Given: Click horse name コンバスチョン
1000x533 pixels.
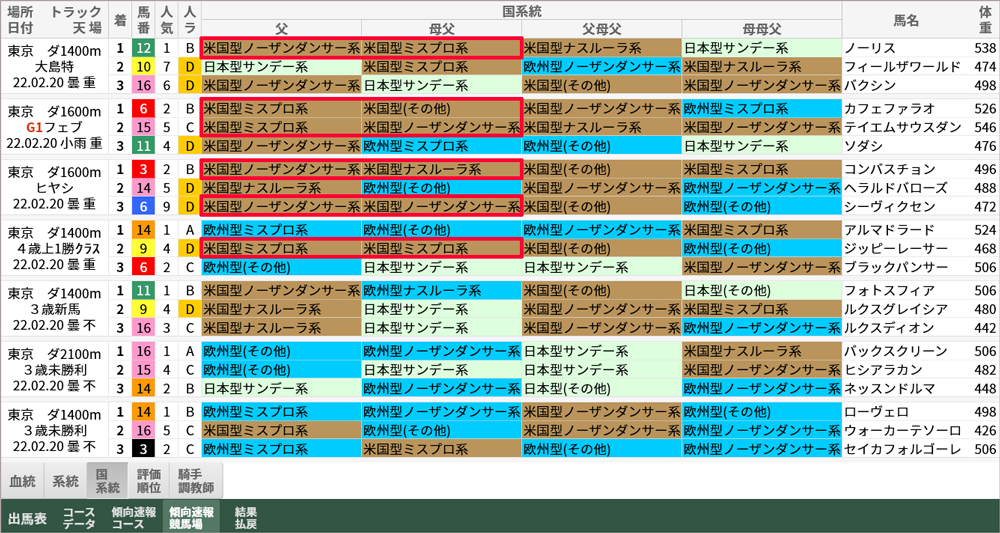Looking at the screenshot, I should (888, 169).
